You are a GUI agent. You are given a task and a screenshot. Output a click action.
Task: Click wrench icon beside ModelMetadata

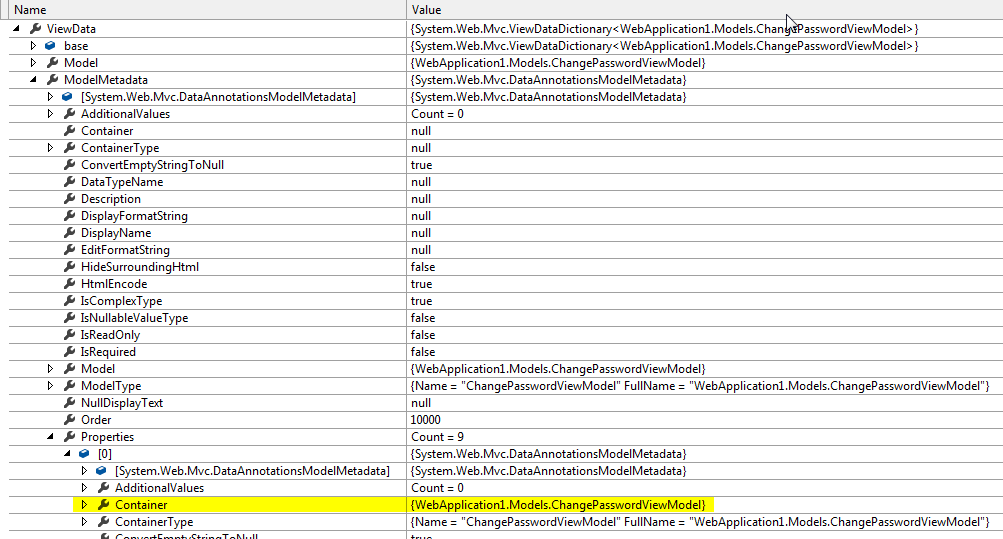52,80
